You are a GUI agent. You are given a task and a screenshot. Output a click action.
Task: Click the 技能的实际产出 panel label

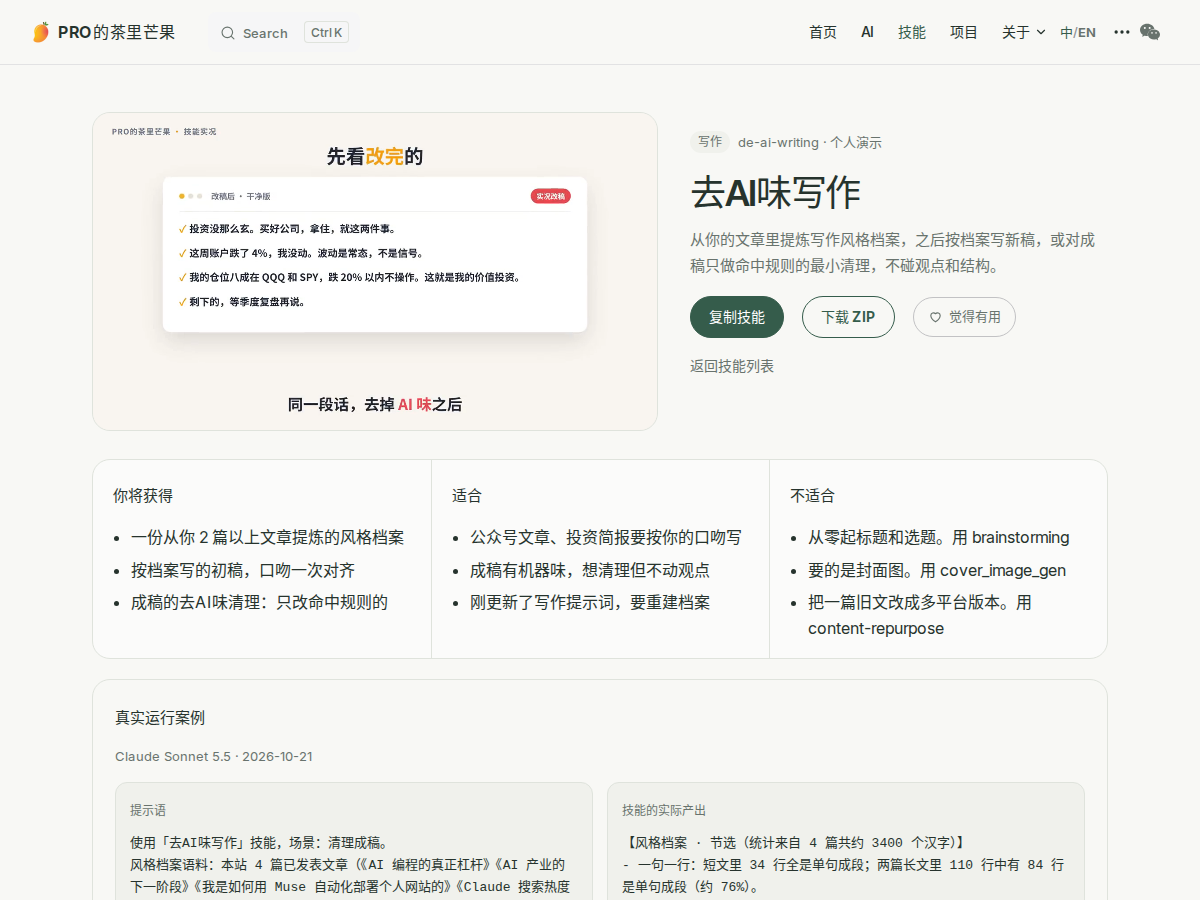click(664, 810)
